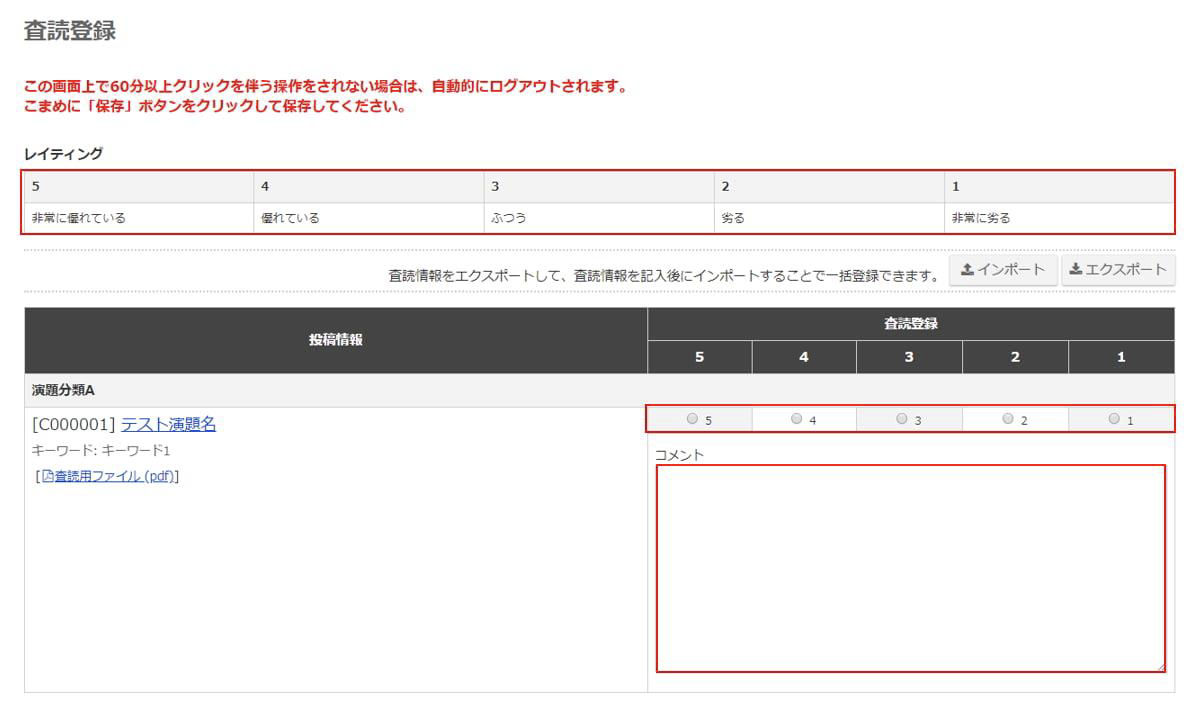Click the 優れている rating legend cell

click(x=290, y=218)
